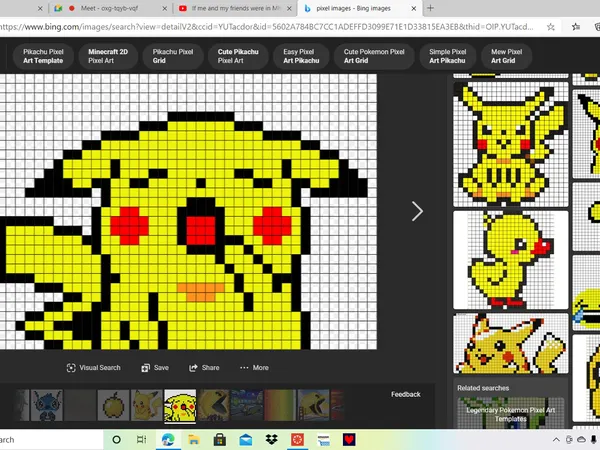Click the microphone icon in system tray

(593, 440)
